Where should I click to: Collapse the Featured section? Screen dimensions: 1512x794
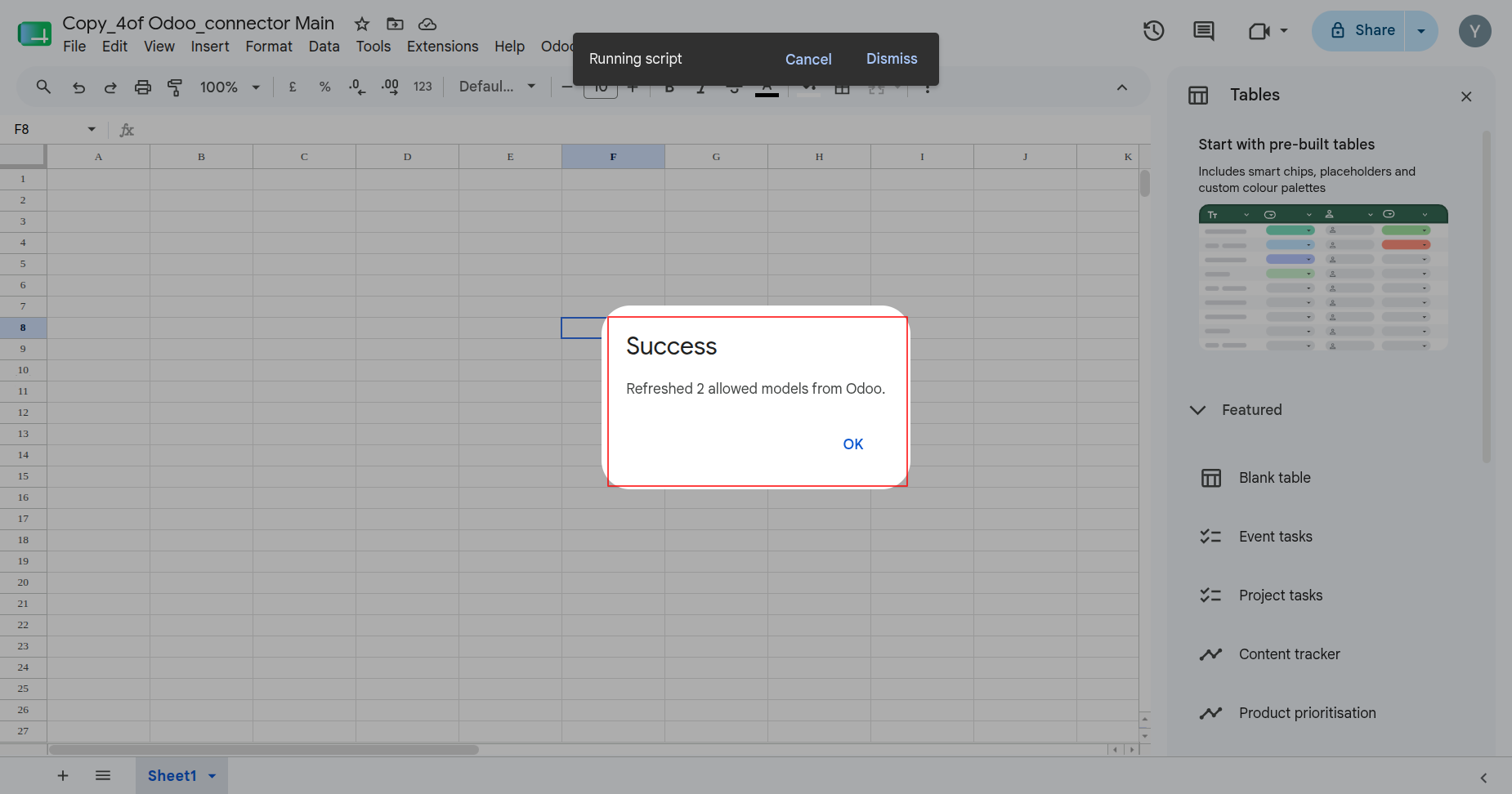tap(1197, 410)
